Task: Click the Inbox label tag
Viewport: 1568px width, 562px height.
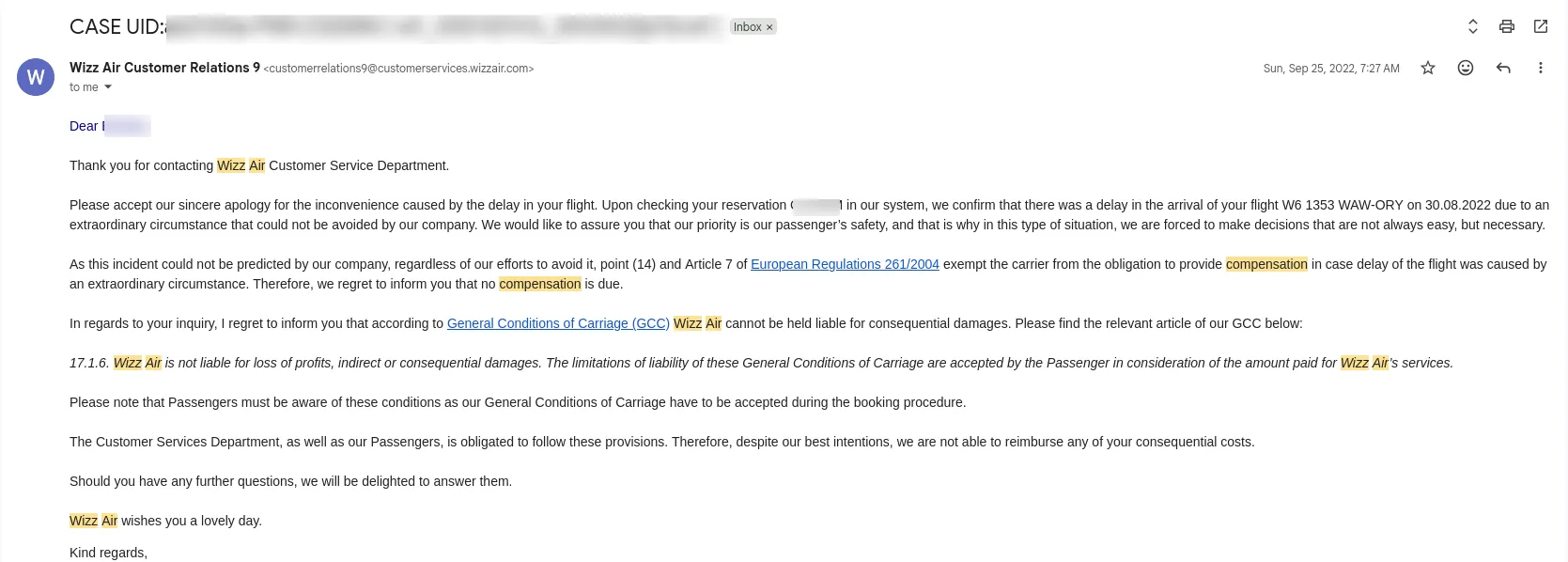Action: coord(748,27)
